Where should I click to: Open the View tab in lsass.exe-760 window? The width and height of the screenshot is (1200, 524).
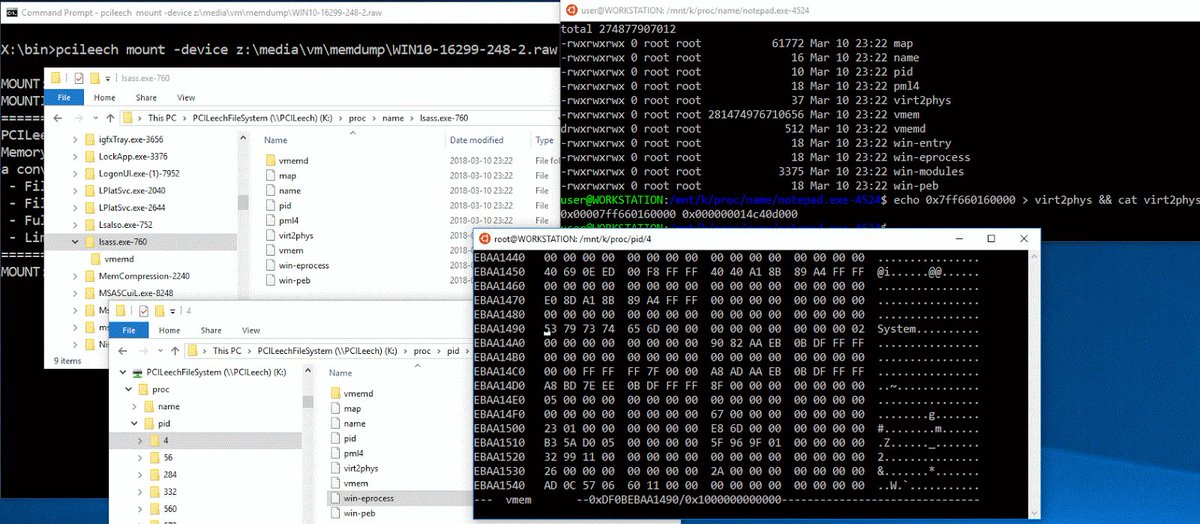click(186, 98)
